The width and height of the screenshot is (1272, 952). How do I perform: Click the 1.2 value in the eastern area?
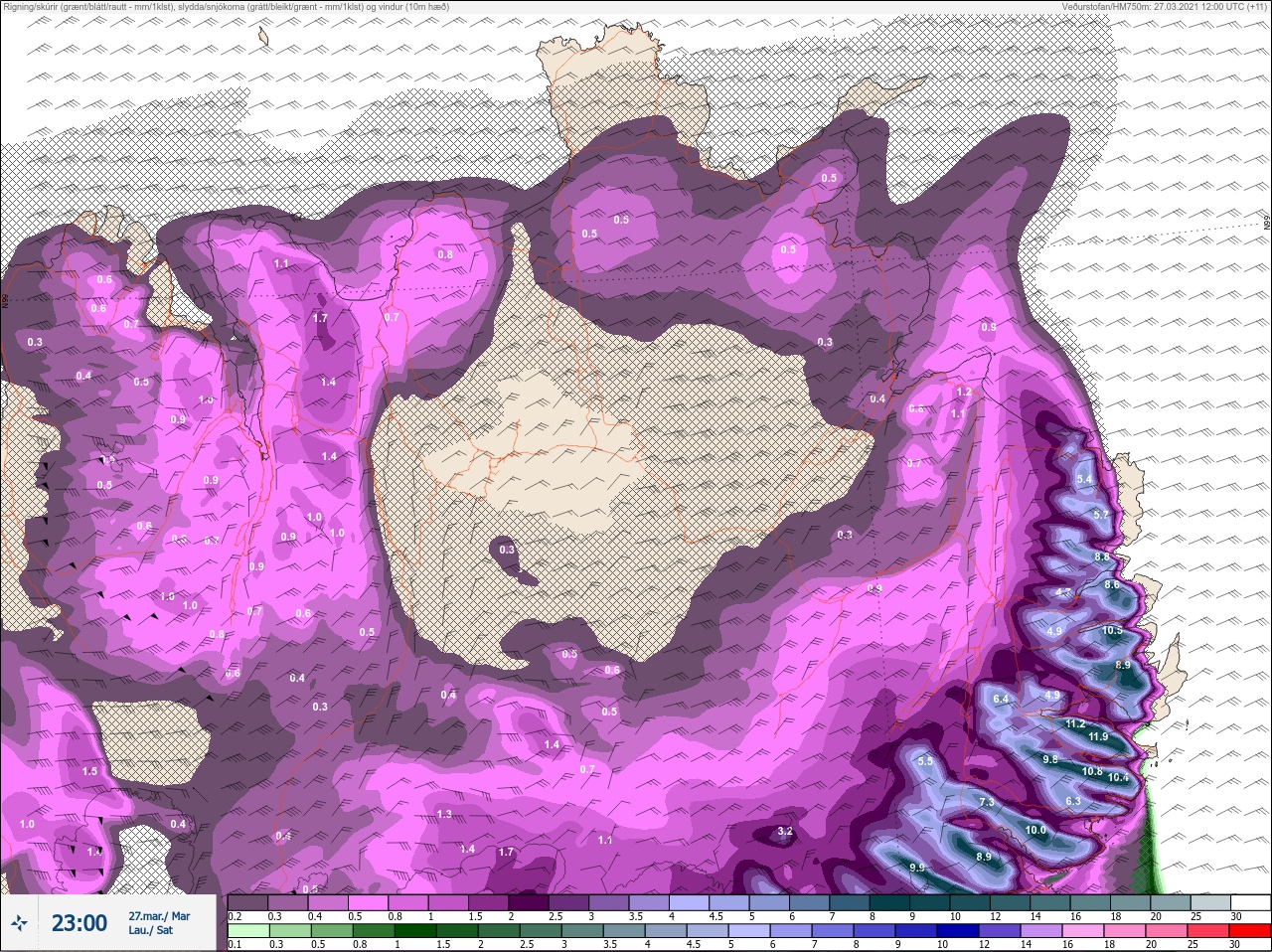(963, 393)
